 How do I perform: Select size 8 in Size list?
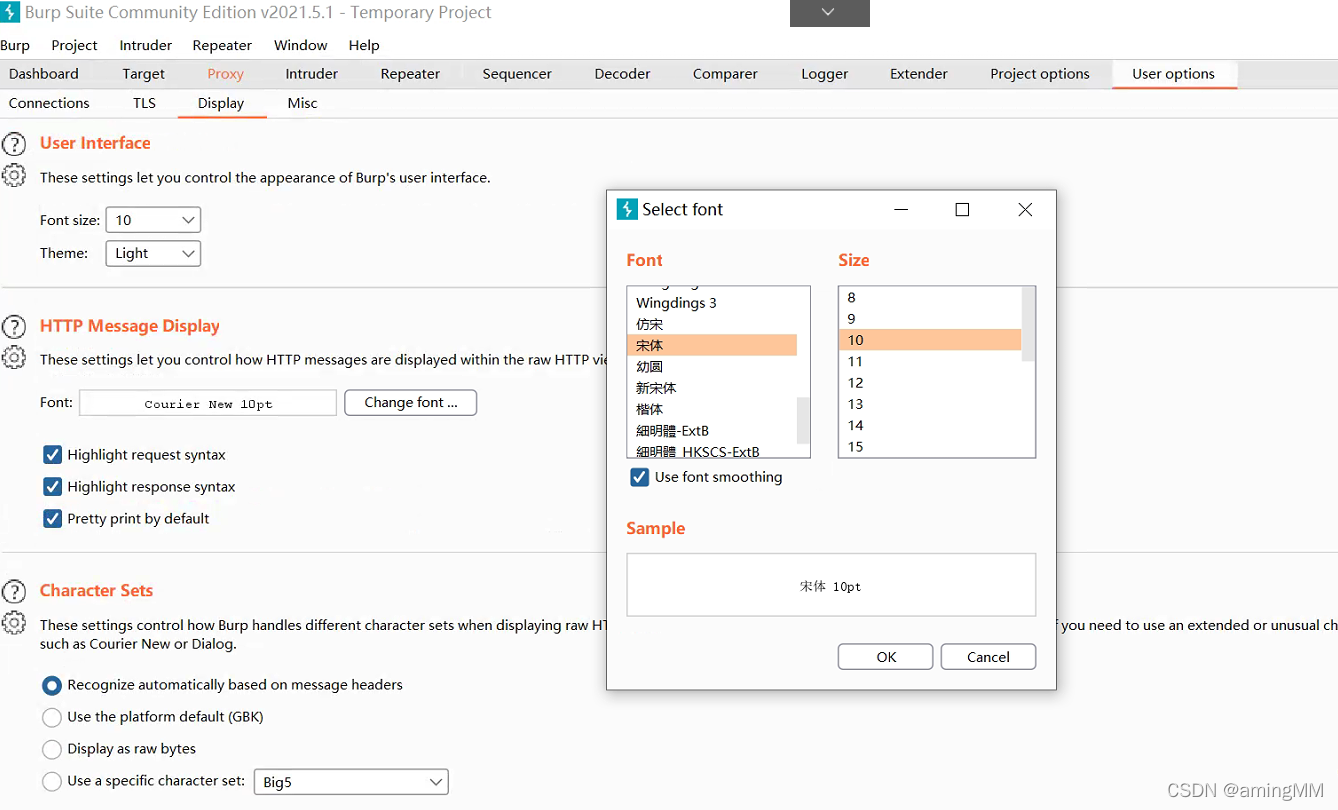930,297
